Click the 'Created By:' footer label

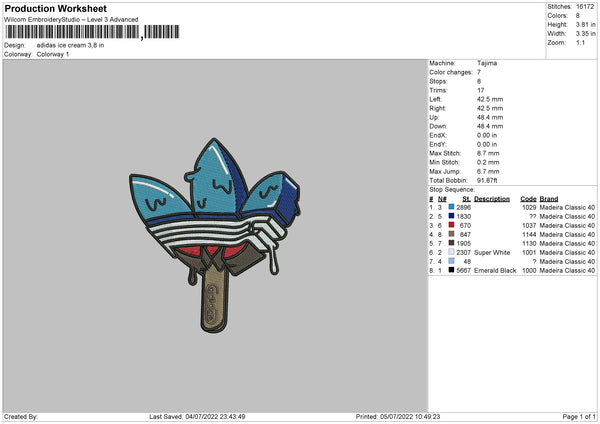[21, 416]
